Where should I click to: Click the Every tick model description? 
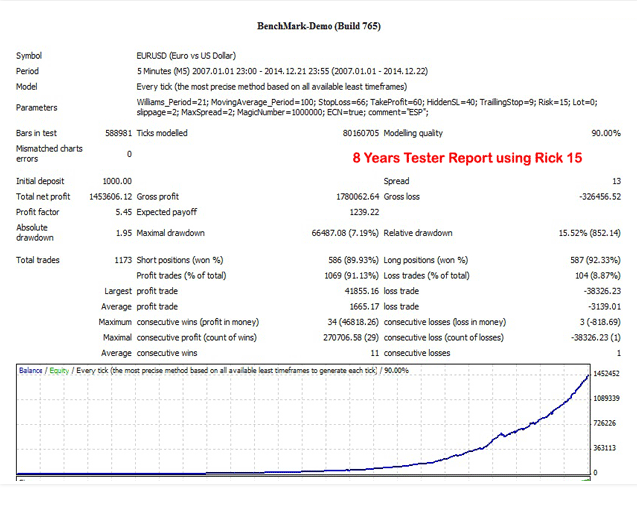(x=272, y=87)
